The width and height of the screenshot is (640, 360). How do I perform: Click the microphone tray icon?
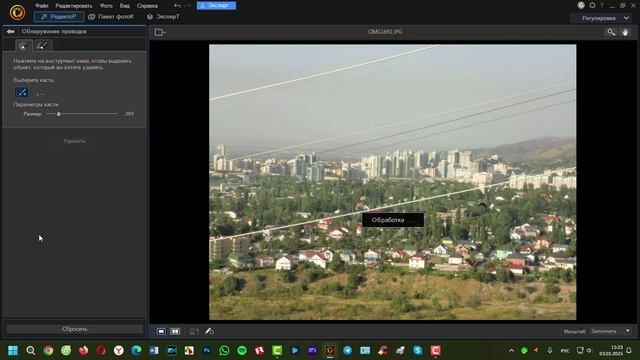click(x=550, y=351)
